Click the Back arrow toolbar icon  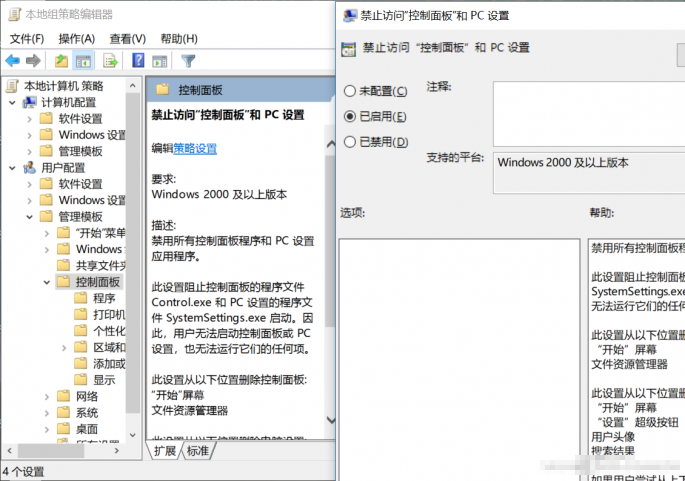[x=13, y=61]
